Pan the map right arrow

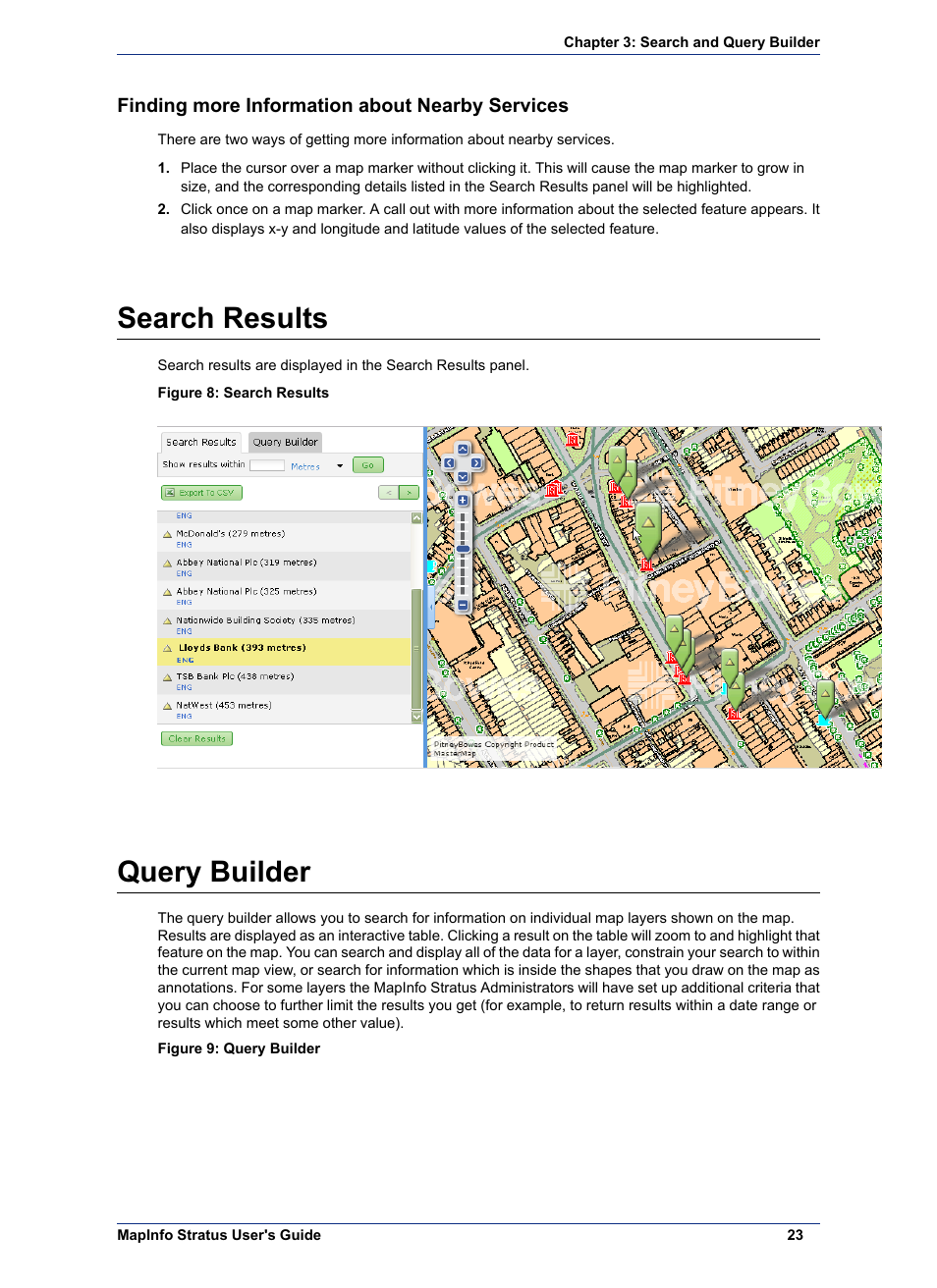tap(476, 463)
